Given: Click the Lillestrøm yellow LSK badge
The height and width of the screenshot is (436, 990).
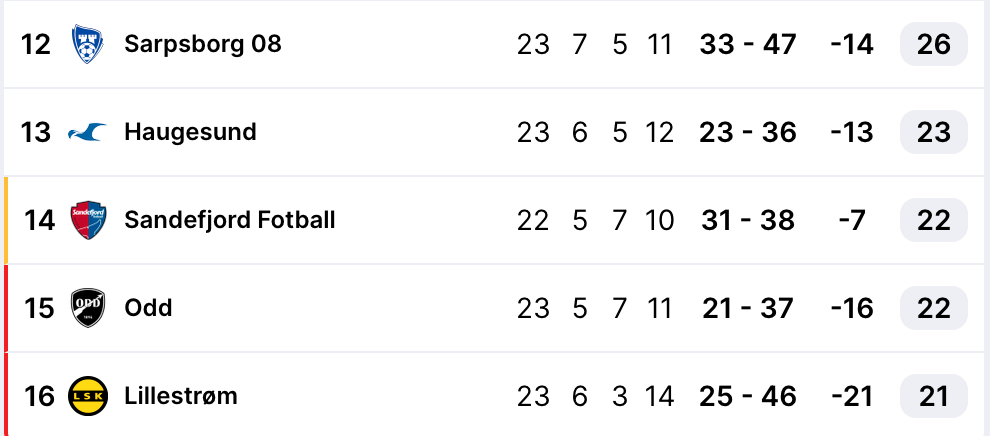Looking at the screenshot, I should point(88,396).
